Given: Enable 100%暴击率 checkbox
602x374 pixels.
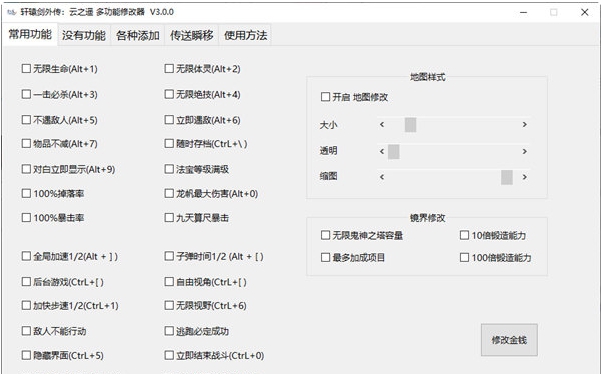Looking at the screenshot, I should click(26, 218).
